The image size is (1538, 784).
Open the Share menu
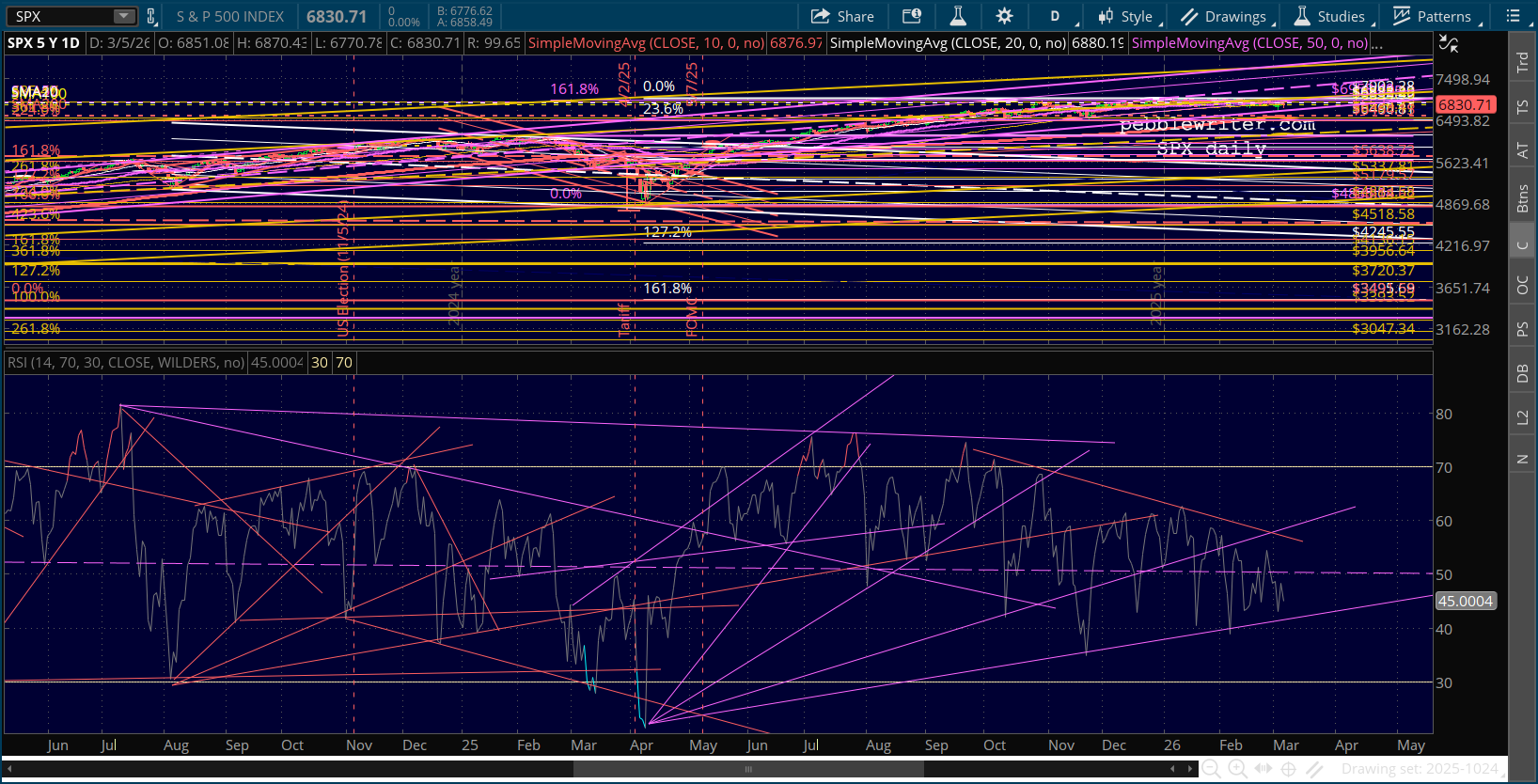click(x=842, y=16)
